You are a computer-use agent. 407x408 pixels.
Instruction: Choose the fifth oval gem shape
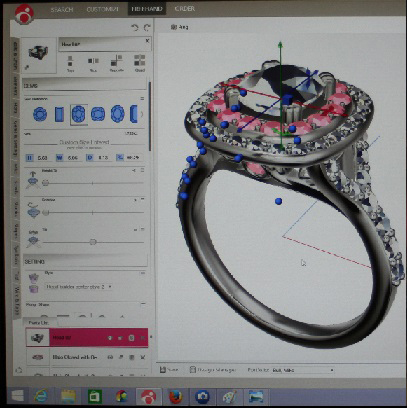point(117,114)
